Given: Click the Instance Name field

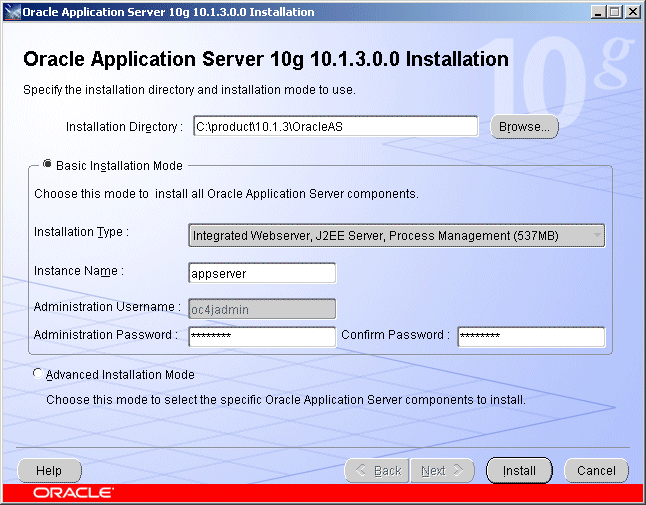Looking at the screenshot, I should coord(262,273).
